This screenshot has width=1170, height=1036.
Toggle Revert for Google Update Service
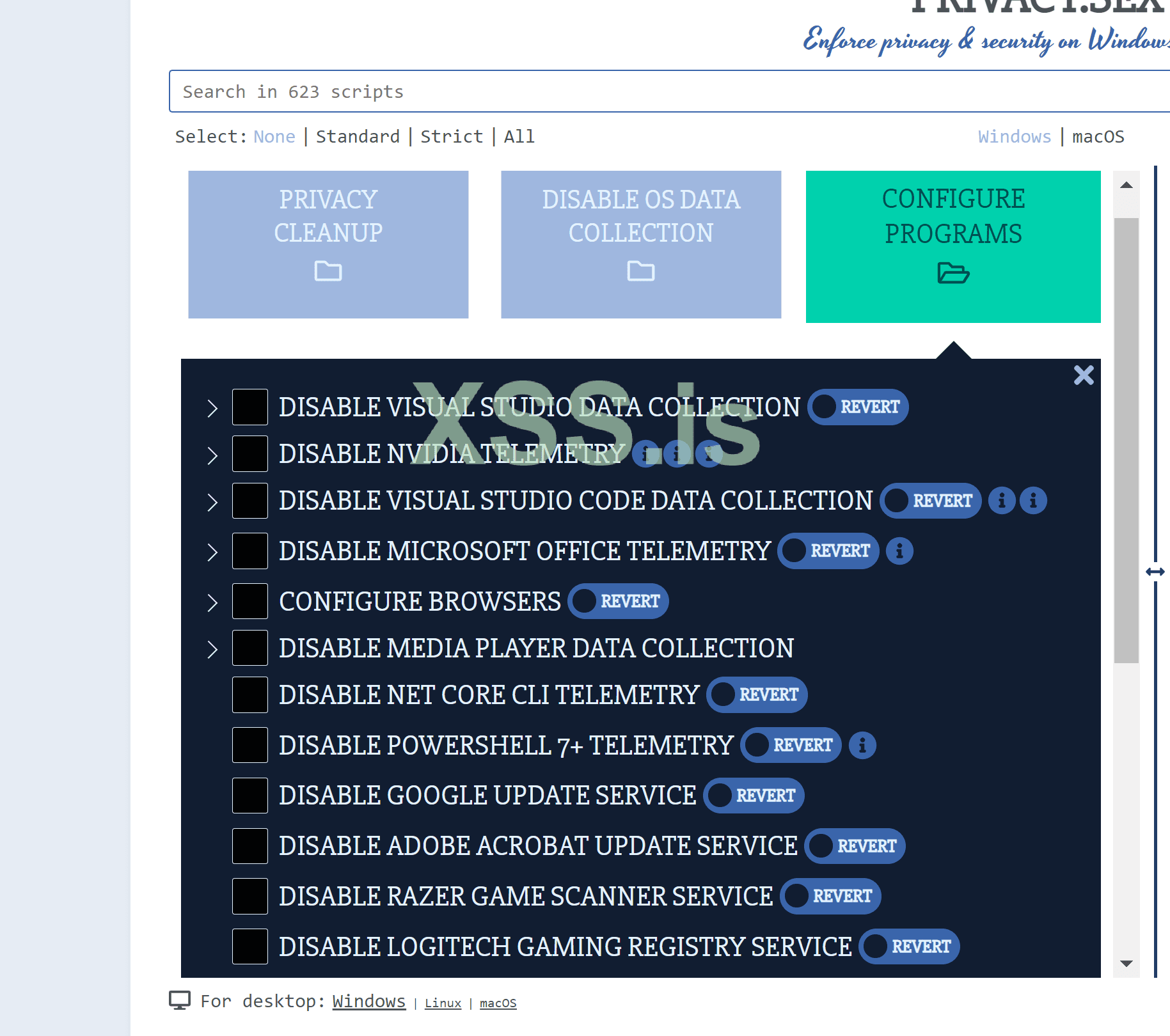754,796
